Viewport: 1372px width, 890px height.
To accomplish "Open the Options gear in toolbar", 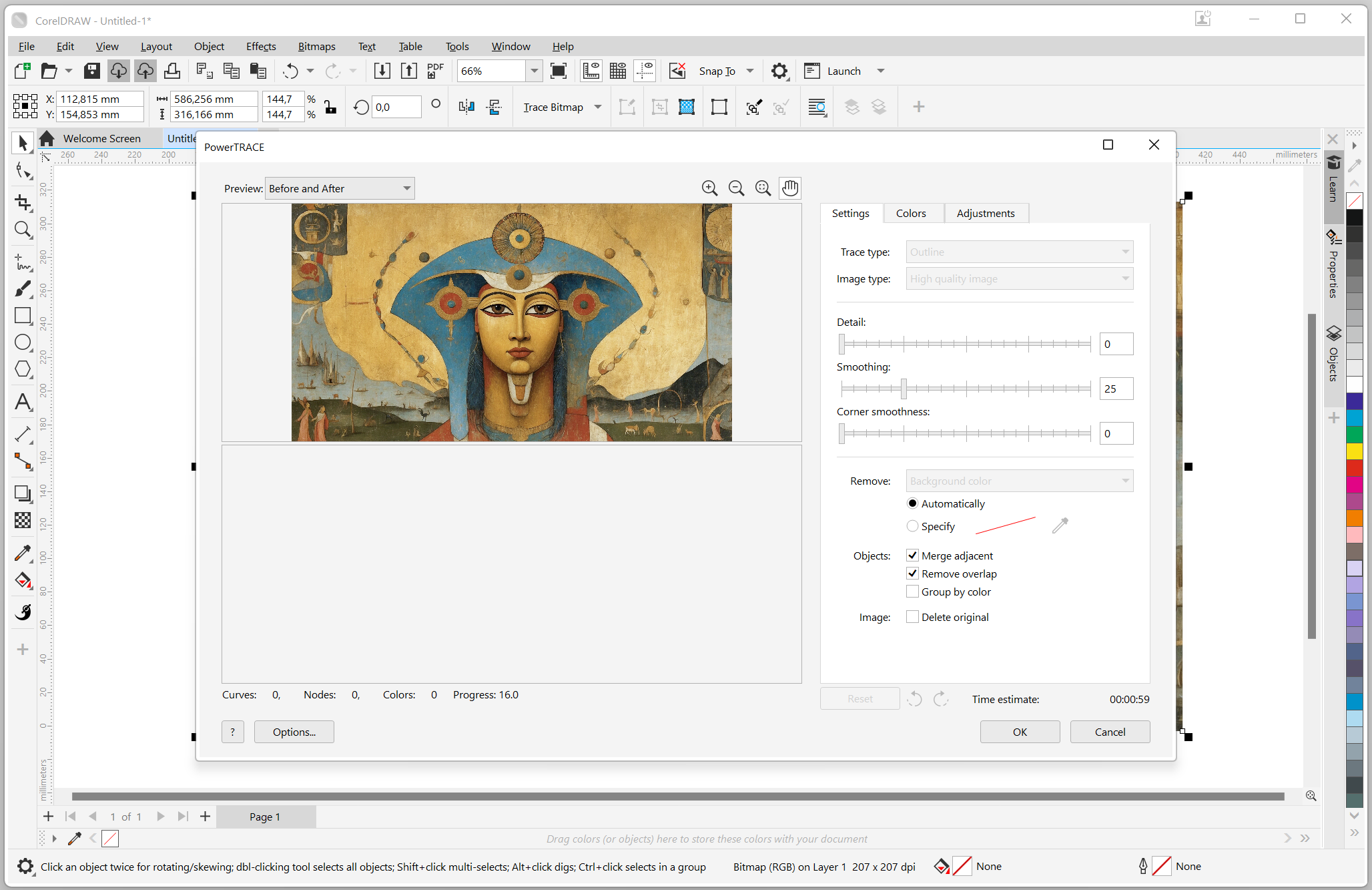I will point(779,71).
